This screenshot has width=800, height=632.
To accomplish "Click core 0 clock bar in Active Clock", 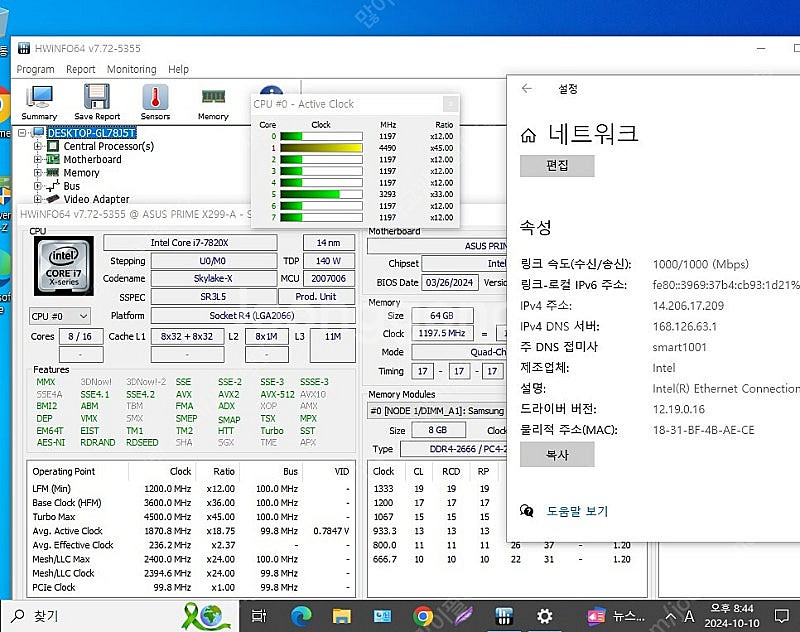I will point(321,136).
